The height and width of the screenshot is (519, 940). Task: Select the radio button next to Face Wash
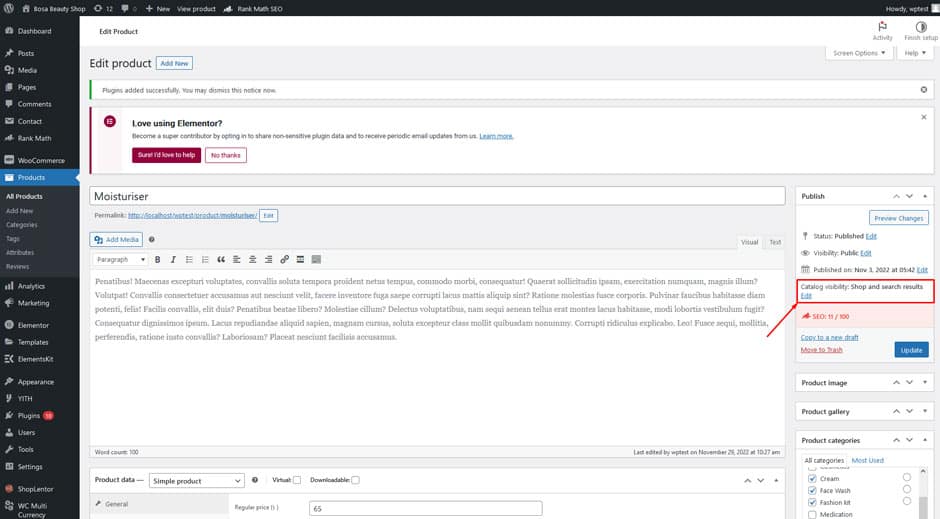click(x=906, y=489)
